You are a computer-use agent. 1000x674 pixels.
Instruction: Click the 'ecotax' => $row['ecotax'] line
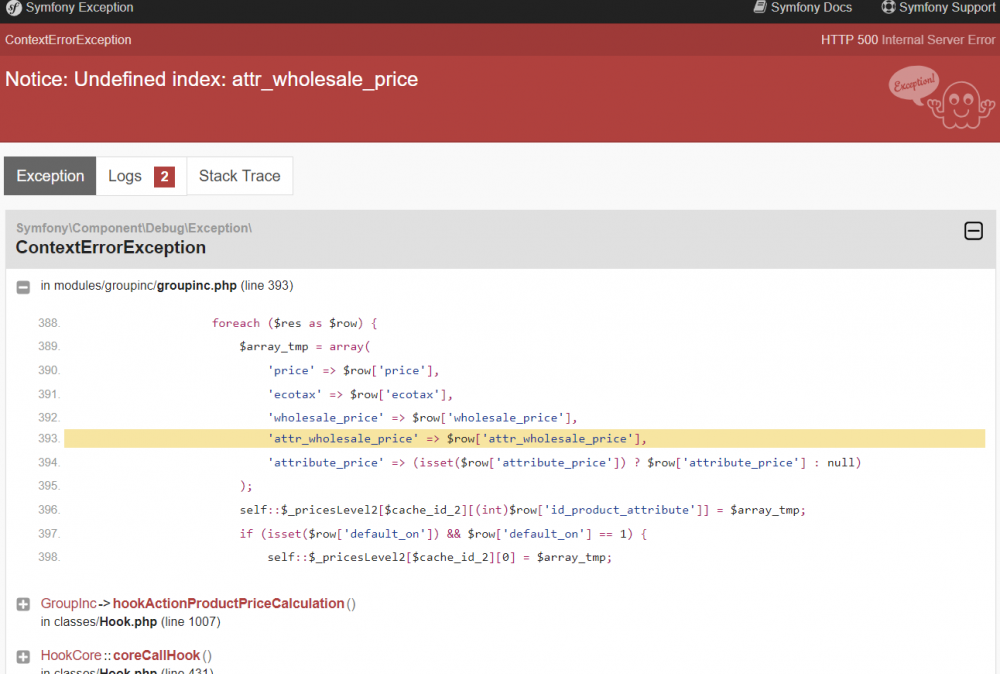point(360,395)
